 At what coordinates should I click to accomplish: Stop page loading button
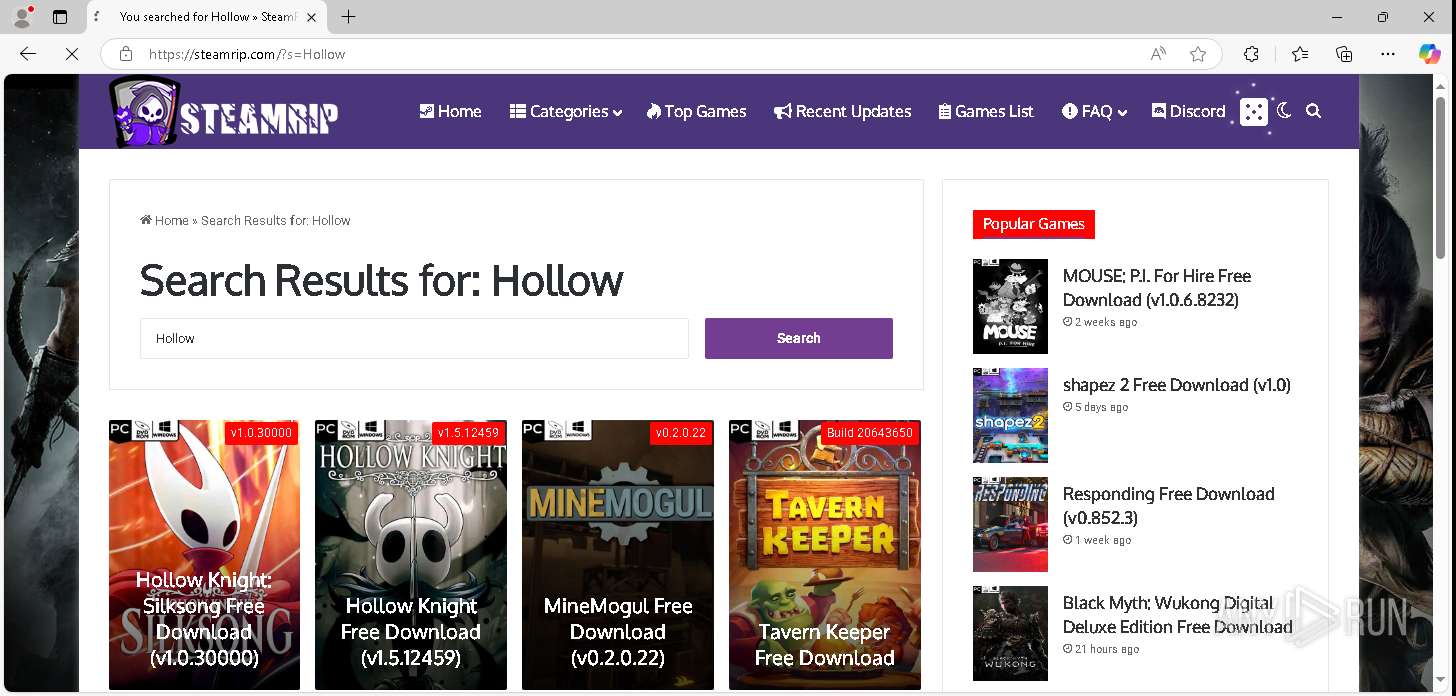pos(72,54)
